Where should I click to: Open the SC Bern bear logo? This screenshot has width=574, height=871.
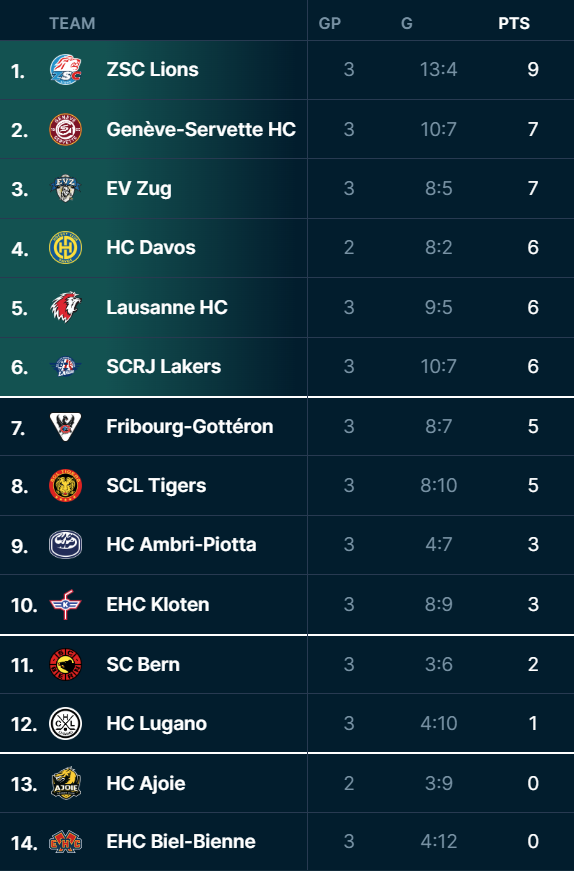(66, 664)
